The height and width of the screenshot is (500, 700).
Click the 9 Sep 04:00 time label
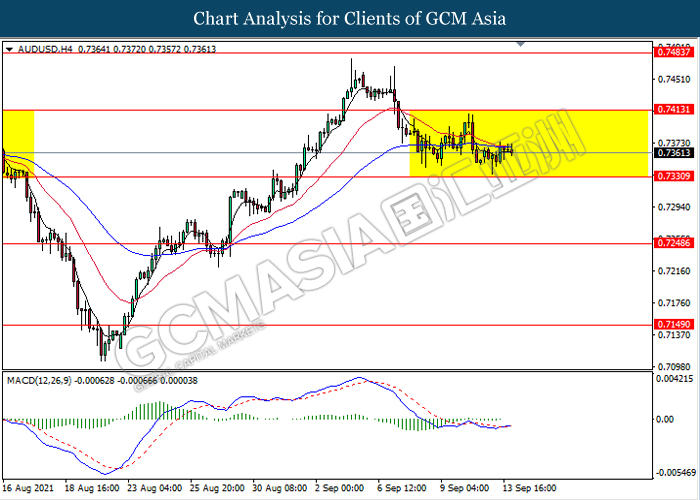[465, 488]
